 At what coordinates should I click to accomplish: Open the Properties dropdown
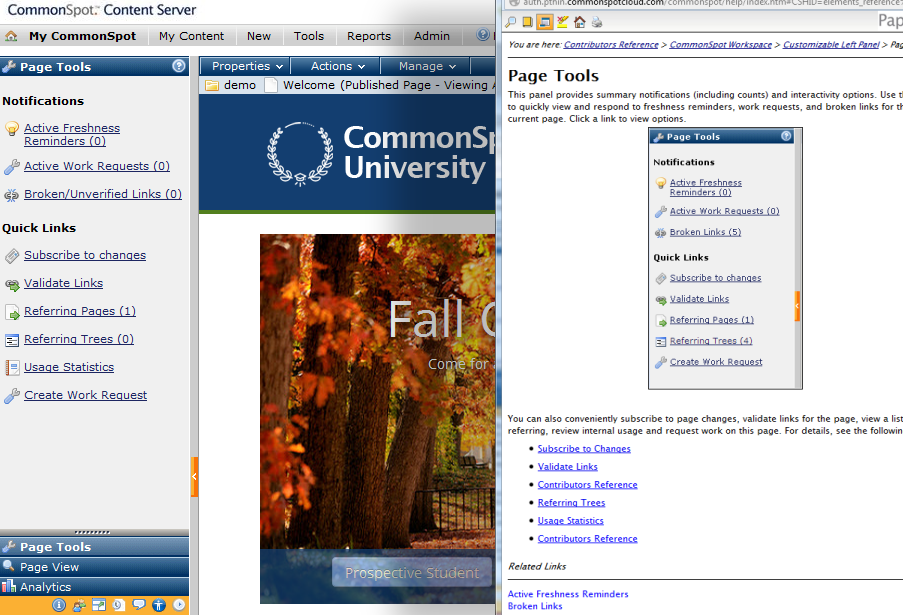[x=247, y=66]
